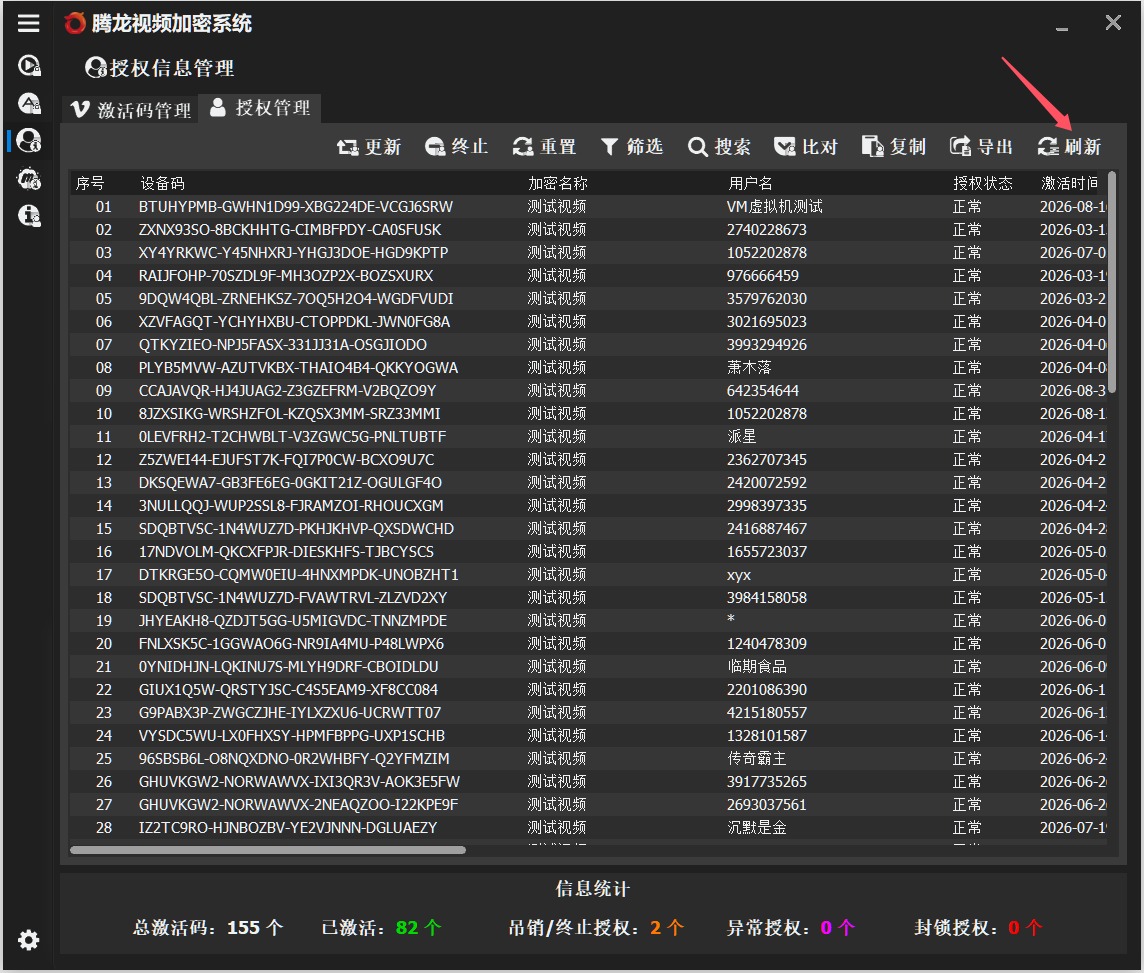Select the user name 临期食品
Screen dimensions: 1144x973
coord(757,667)
